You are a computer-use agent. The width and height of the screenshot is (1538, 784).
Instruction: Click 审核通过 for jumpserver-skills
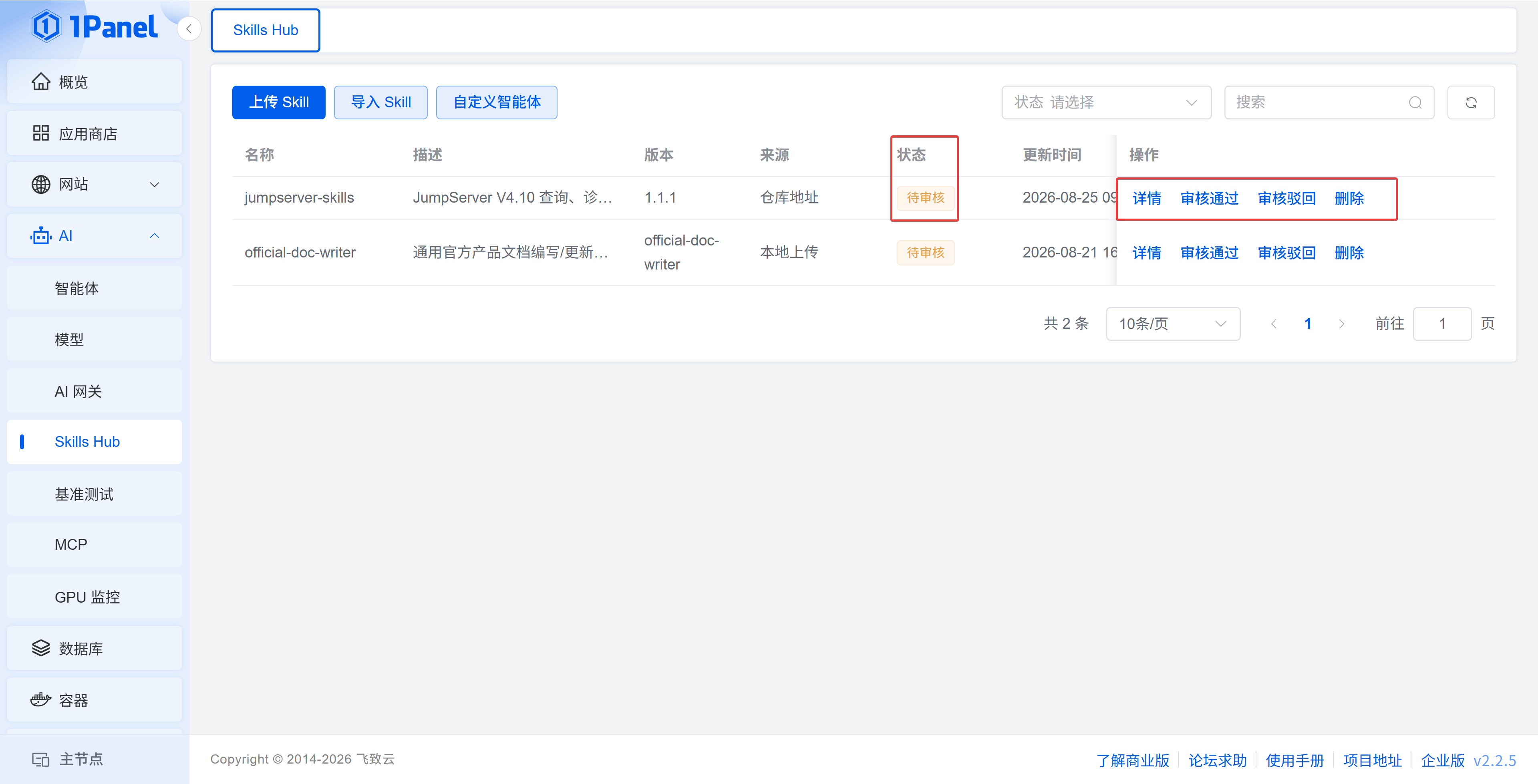click(x=1209, y=198)
